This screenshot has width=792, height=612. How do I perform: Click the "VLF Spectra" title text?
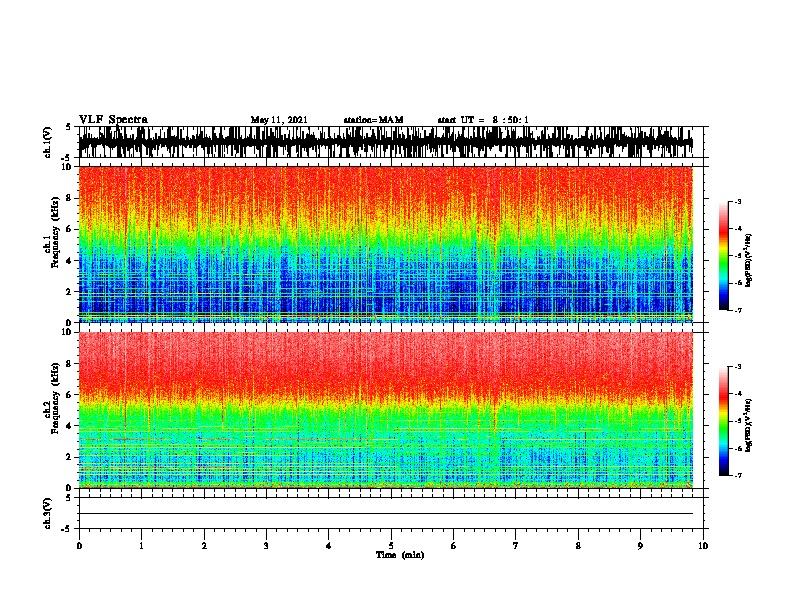pos(113,120)
